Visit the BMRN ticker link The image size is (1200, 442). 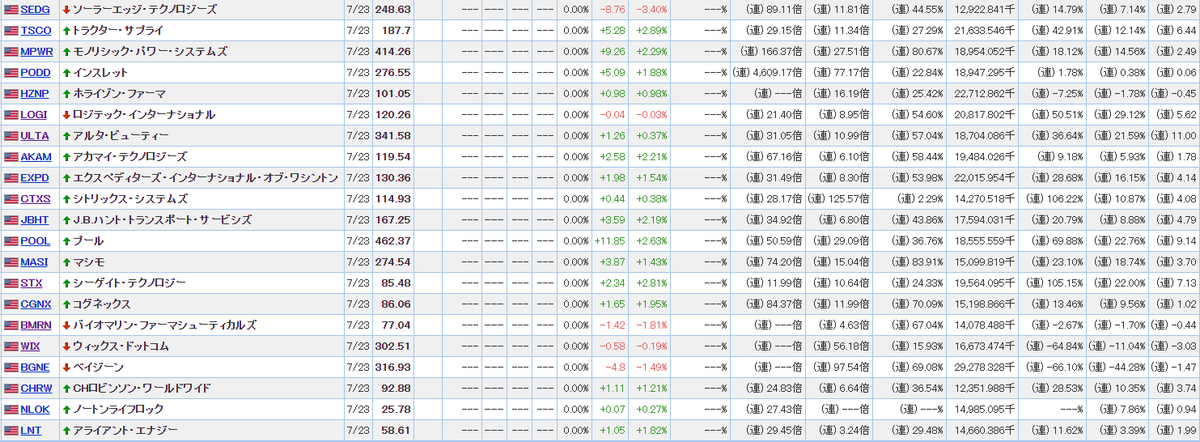pos(37,324)
